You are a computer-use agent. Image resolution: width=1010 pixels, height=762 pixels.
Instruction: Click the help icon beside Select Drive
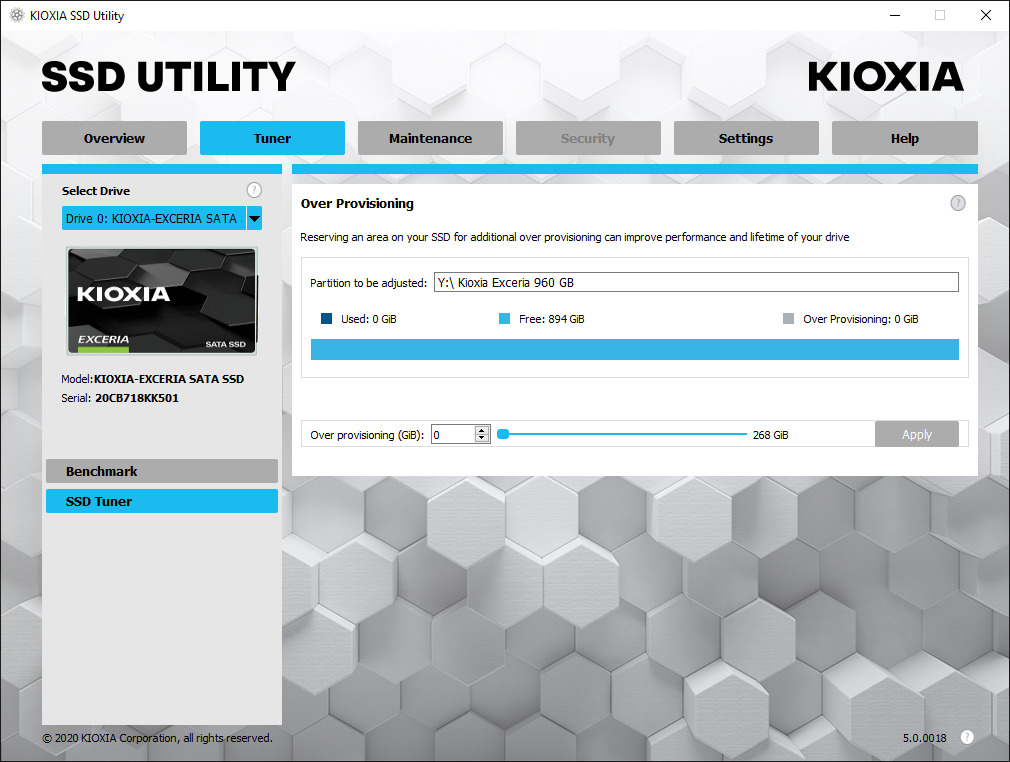pos(254,190)
